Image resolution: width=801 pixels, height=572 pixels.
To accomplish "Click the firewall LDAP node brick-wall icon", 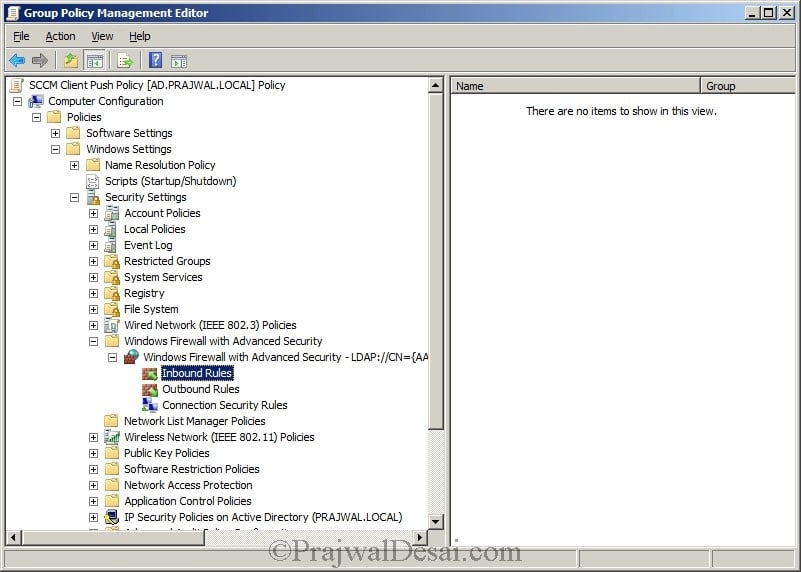I will 131,356.
